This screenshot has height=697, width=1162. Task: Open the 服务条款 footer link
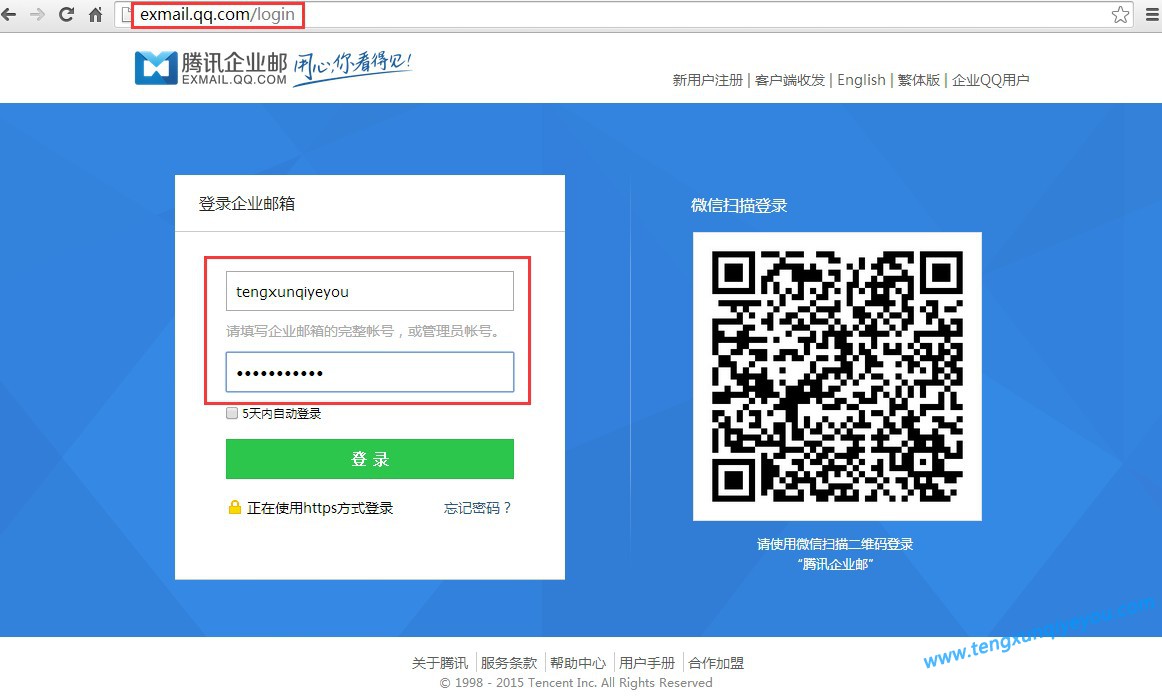click(508, 663)
